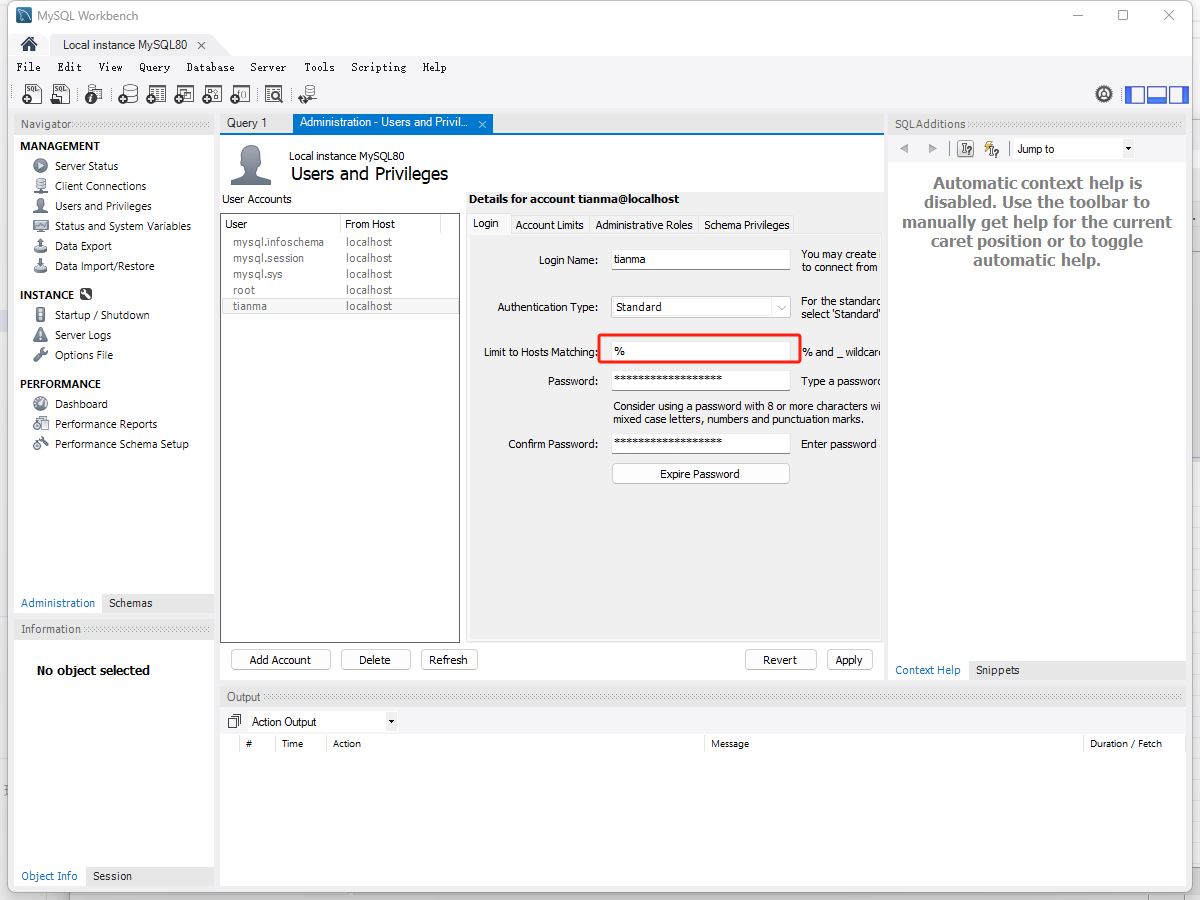The height and width of the screenshot is (900, 1200).
Task: Select Users and Privileges in Navigator
Action: point(103,206)
